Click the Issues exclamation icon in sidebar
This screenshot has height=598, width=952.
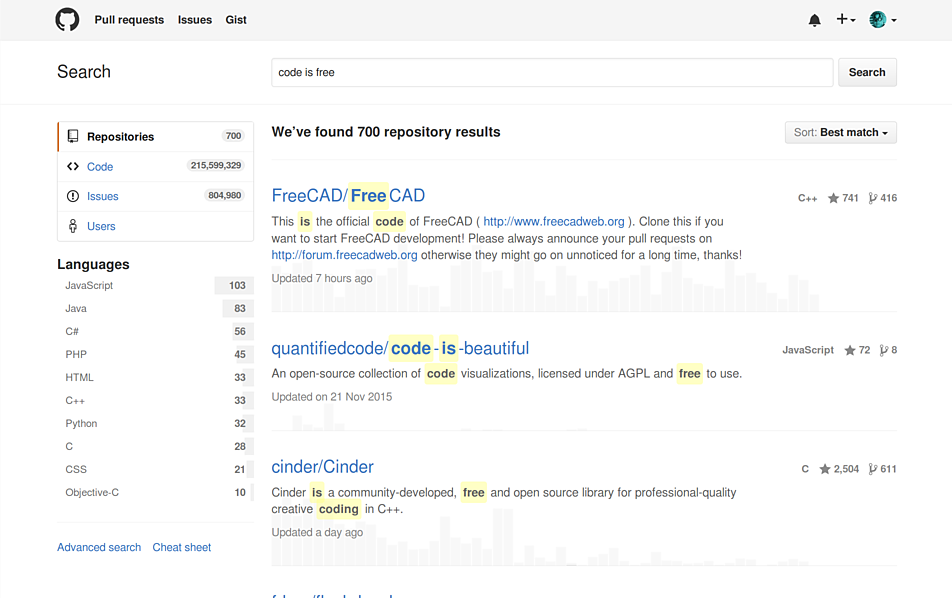(74, 196)
